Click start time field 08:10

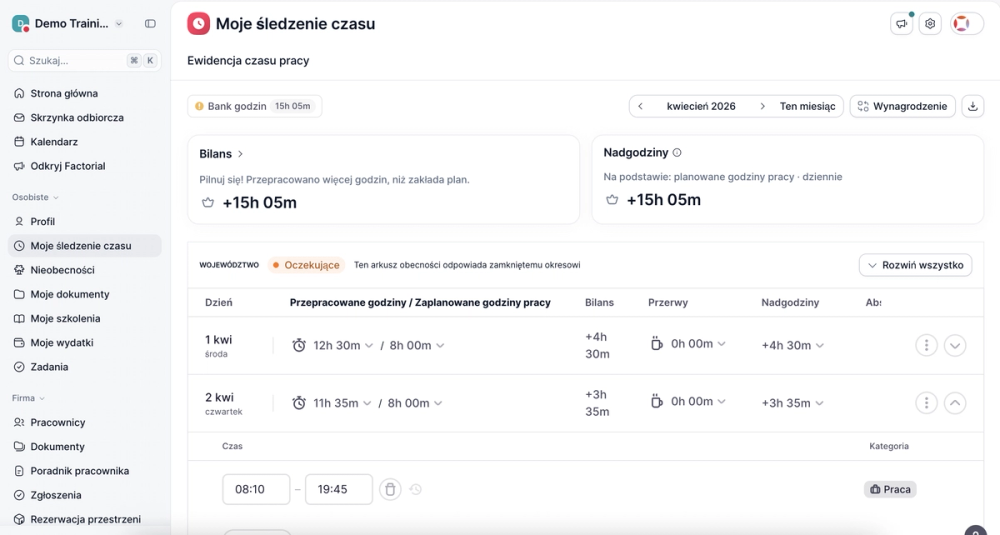(x=256, y=489)
